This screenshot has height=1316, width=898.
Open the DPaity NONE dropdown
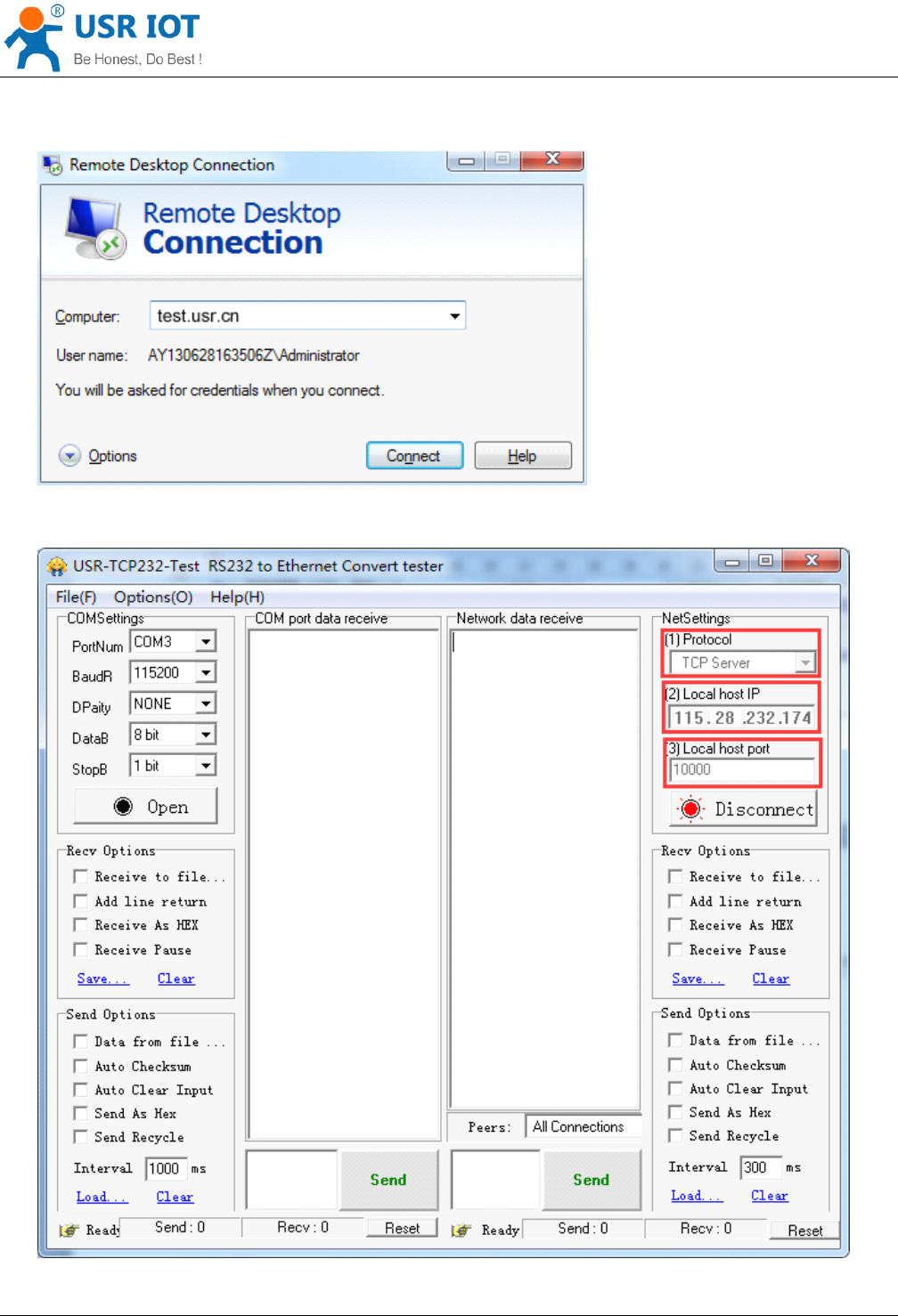(206, 703)
